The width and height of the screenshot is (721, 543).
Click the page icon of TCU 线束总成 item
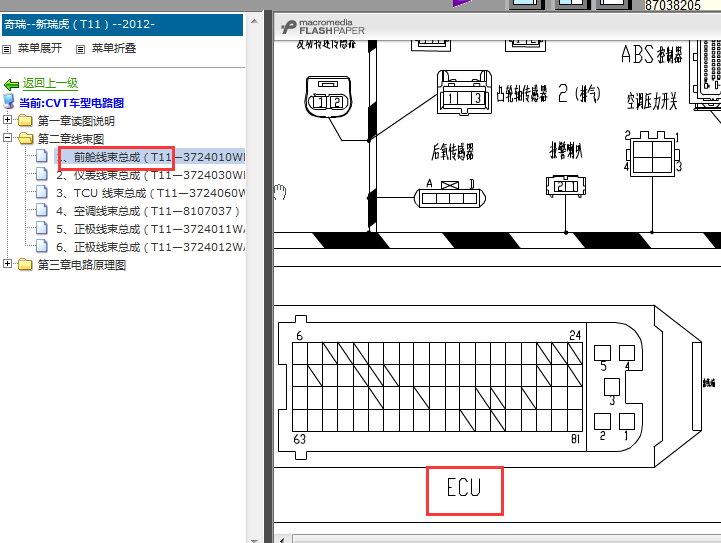pos(42,192)
